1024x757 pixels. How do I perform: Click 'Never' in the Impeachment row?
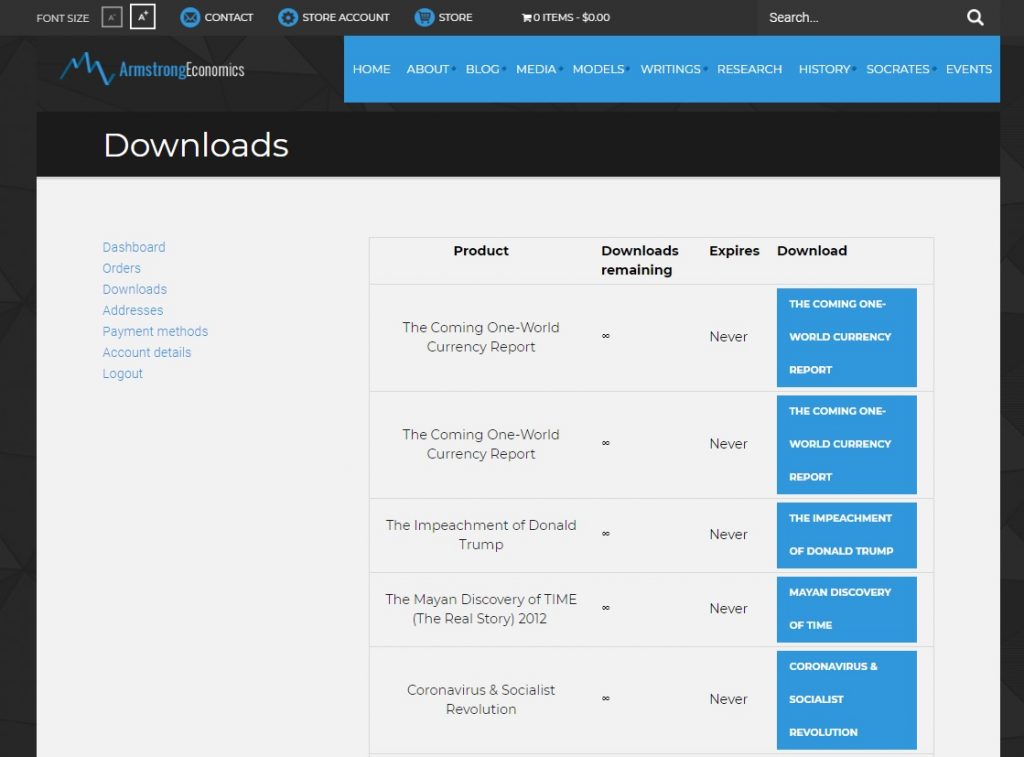pos(728,534)
